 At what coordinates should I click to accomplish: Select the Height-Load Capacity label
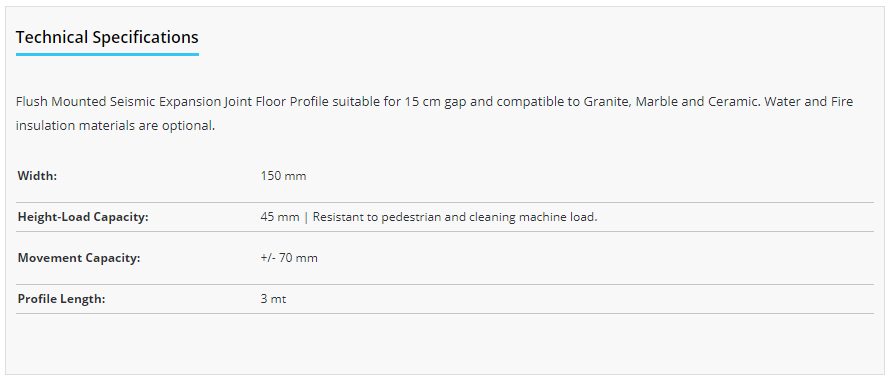click(83, 217)
